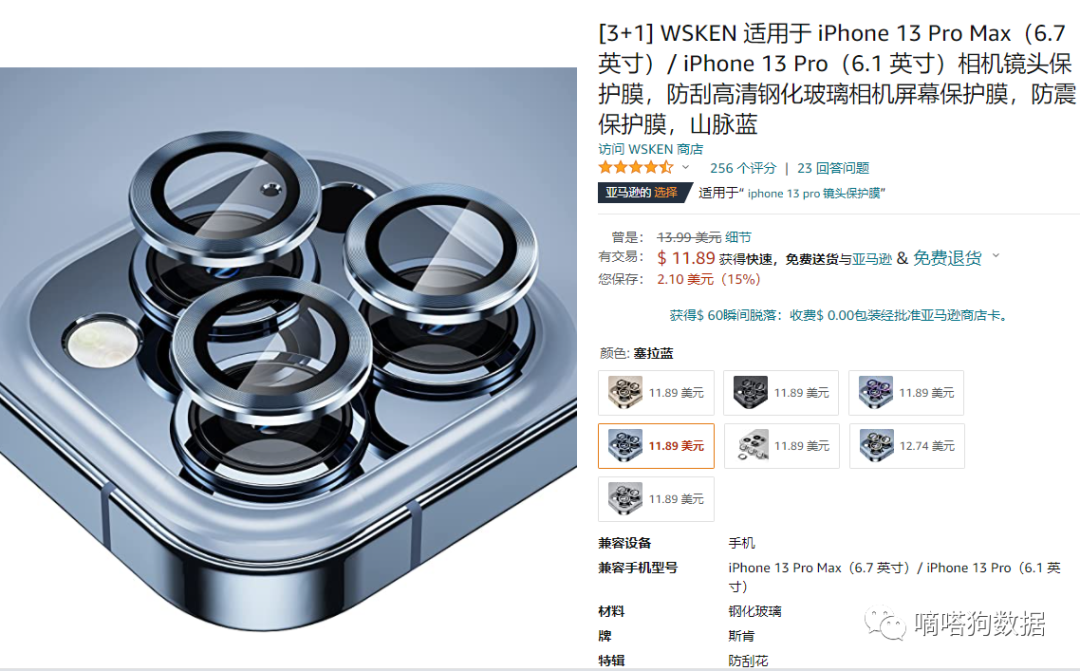1080x671 pixels.
Task: Select the gold color variant swatch
Action: pyautogui.click(x=656, y=393)
